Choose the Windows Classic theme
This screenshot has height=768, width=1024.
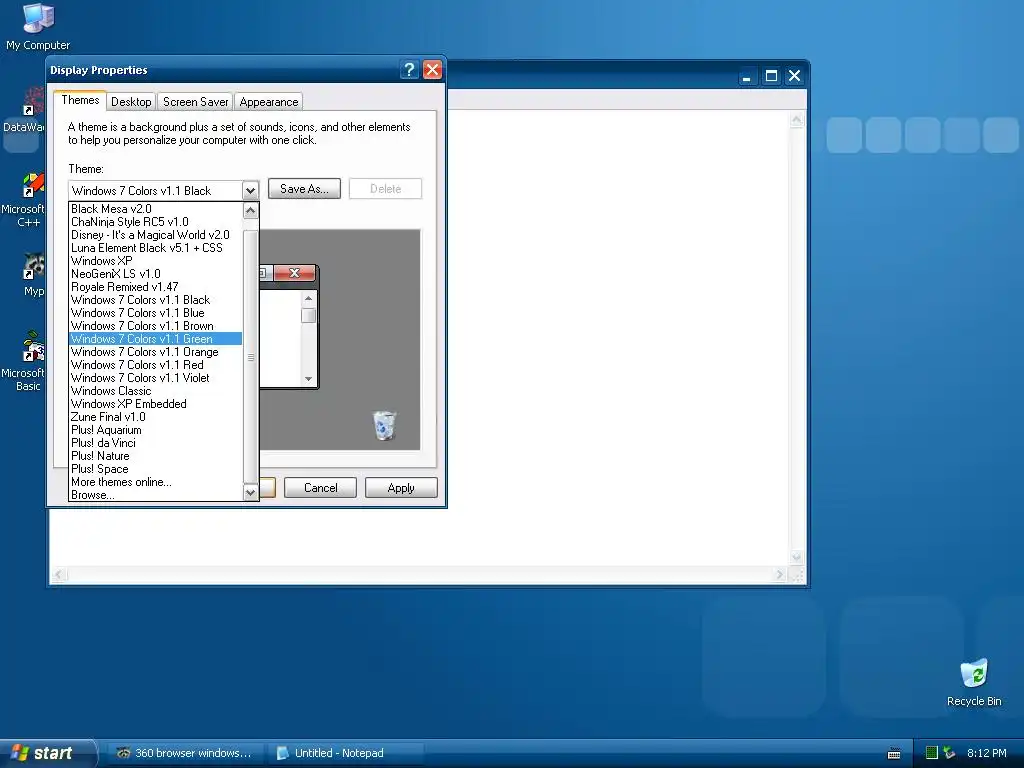[155, 391]
